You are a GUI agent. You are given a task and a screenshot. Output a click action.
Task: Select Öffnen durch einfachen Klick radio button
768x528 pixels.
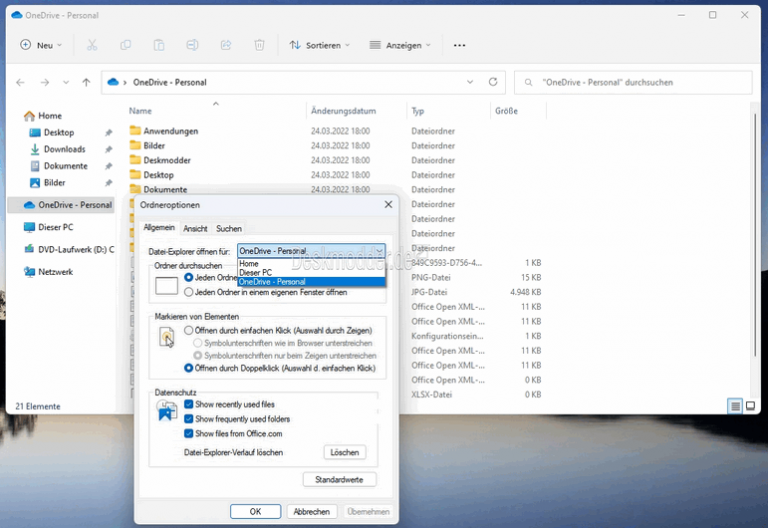[188, 330]
